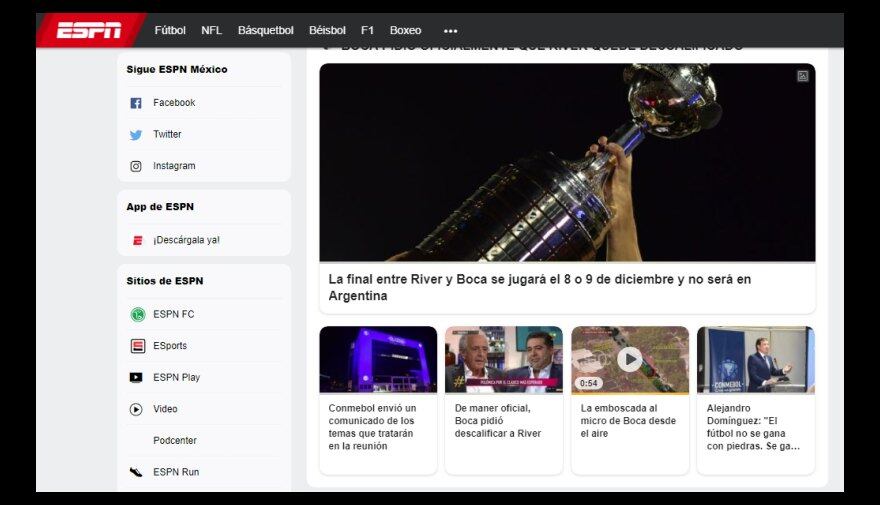Click the 'App de ESPN' heading
The width and height of the screenshot is (880, 505).
[160, 206]
